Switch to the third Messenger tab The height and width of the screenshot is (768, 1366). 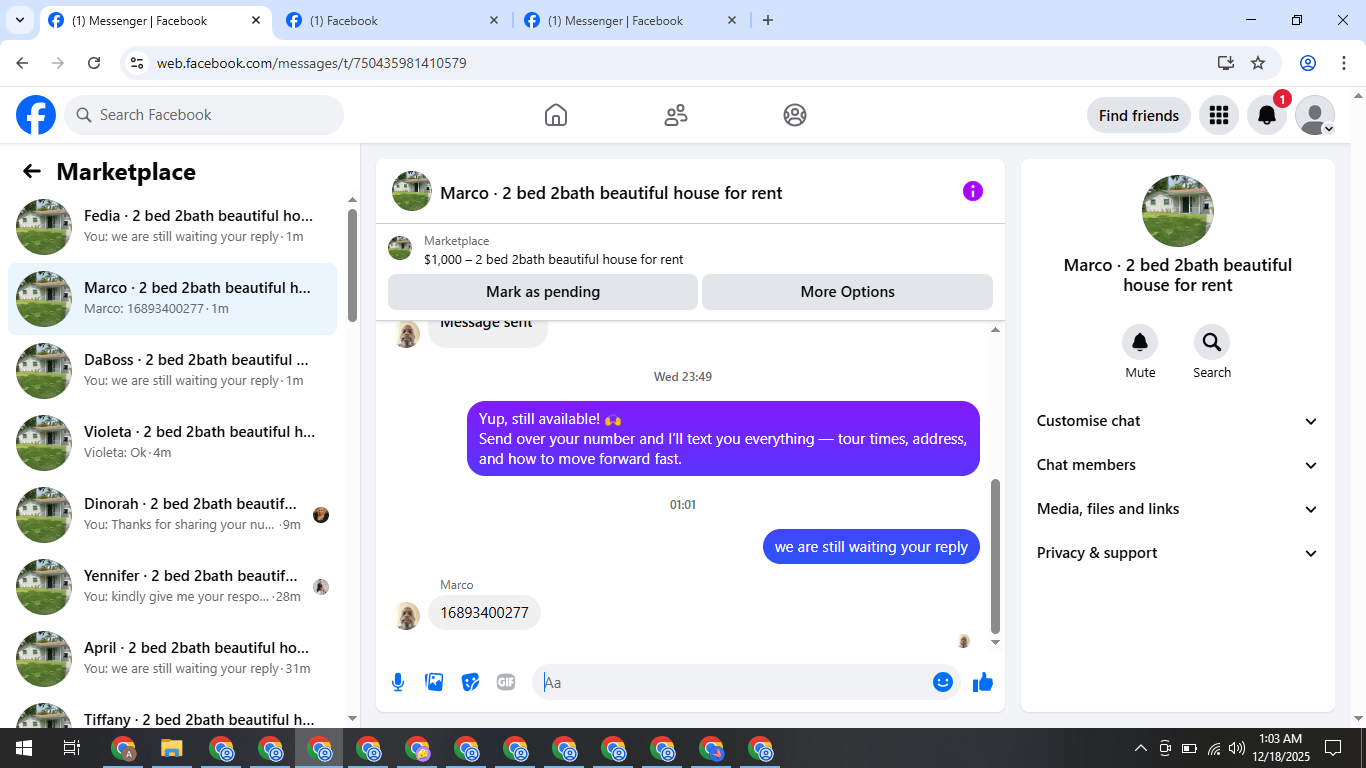tap(629, 20)
